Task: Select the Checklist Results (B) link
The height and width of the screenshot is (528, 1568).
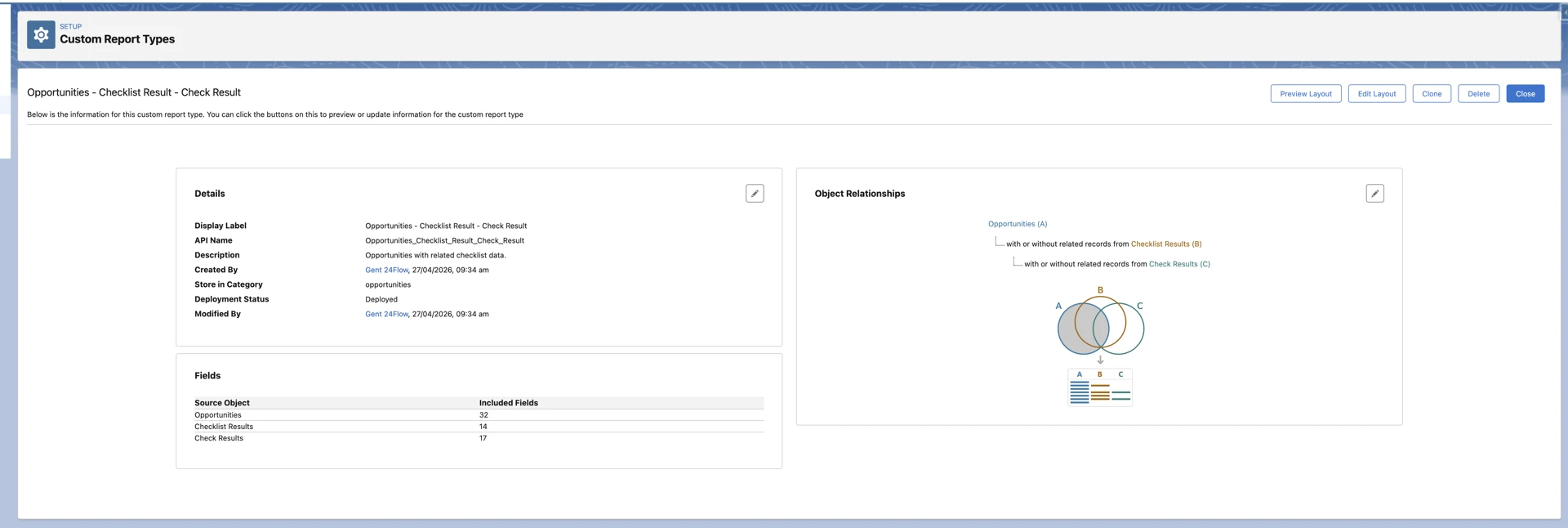Action: 1165,244
